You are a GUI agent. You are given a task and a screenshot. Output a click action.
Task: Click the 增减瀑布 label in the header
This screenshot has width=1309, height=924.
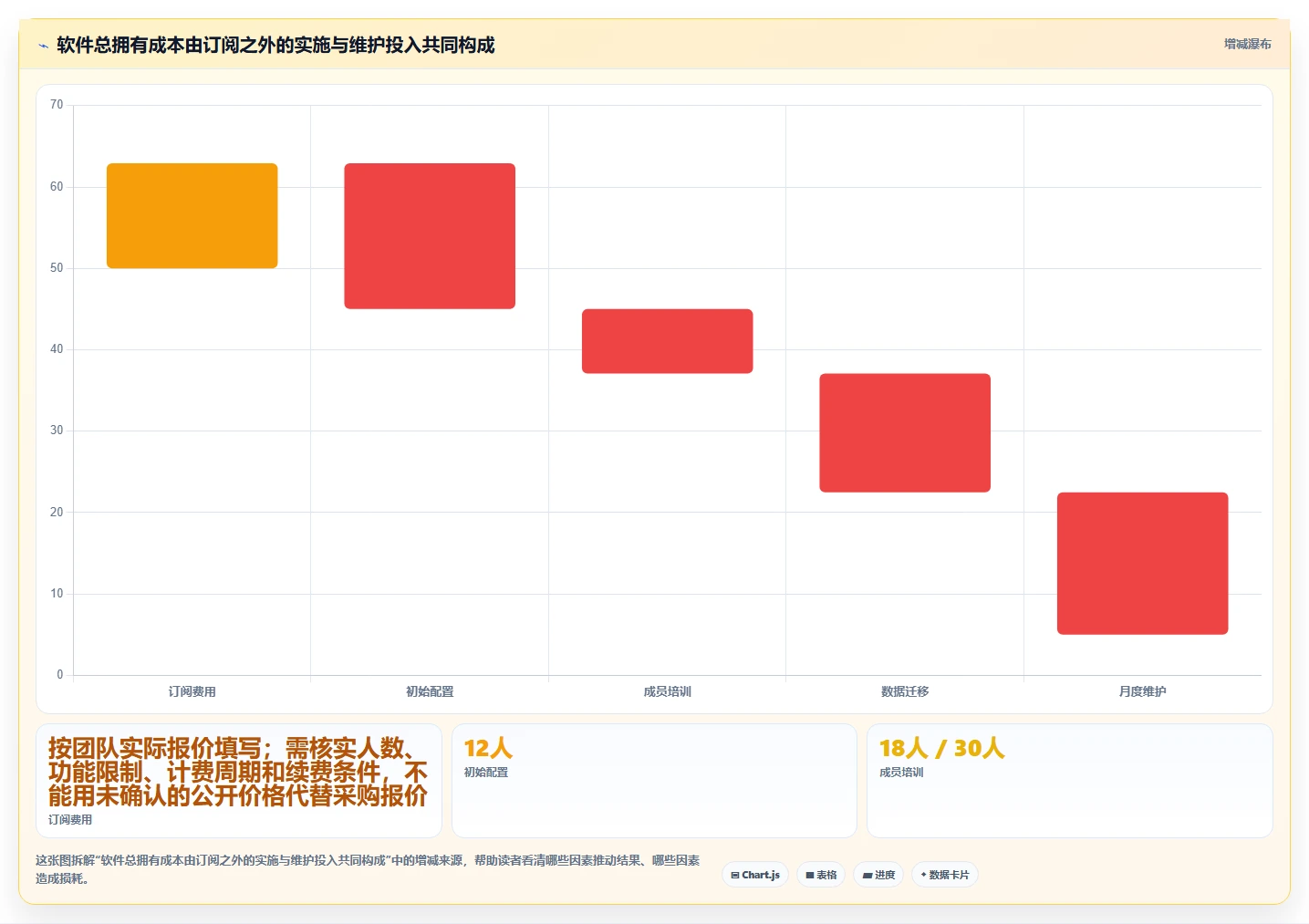click(1247, 44)
